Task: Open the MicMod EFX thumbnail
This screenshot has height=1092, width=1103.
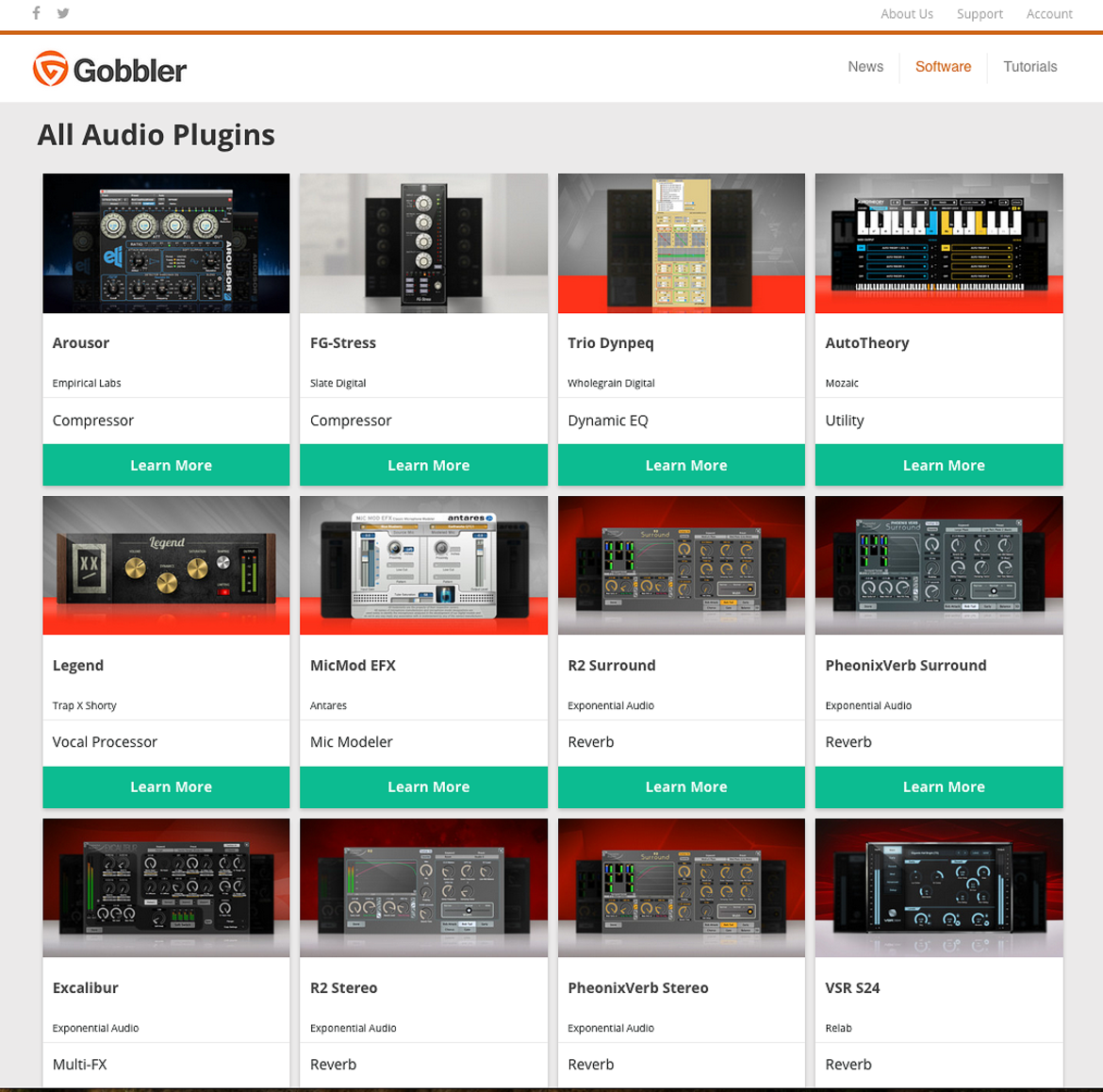Action: 423,565
